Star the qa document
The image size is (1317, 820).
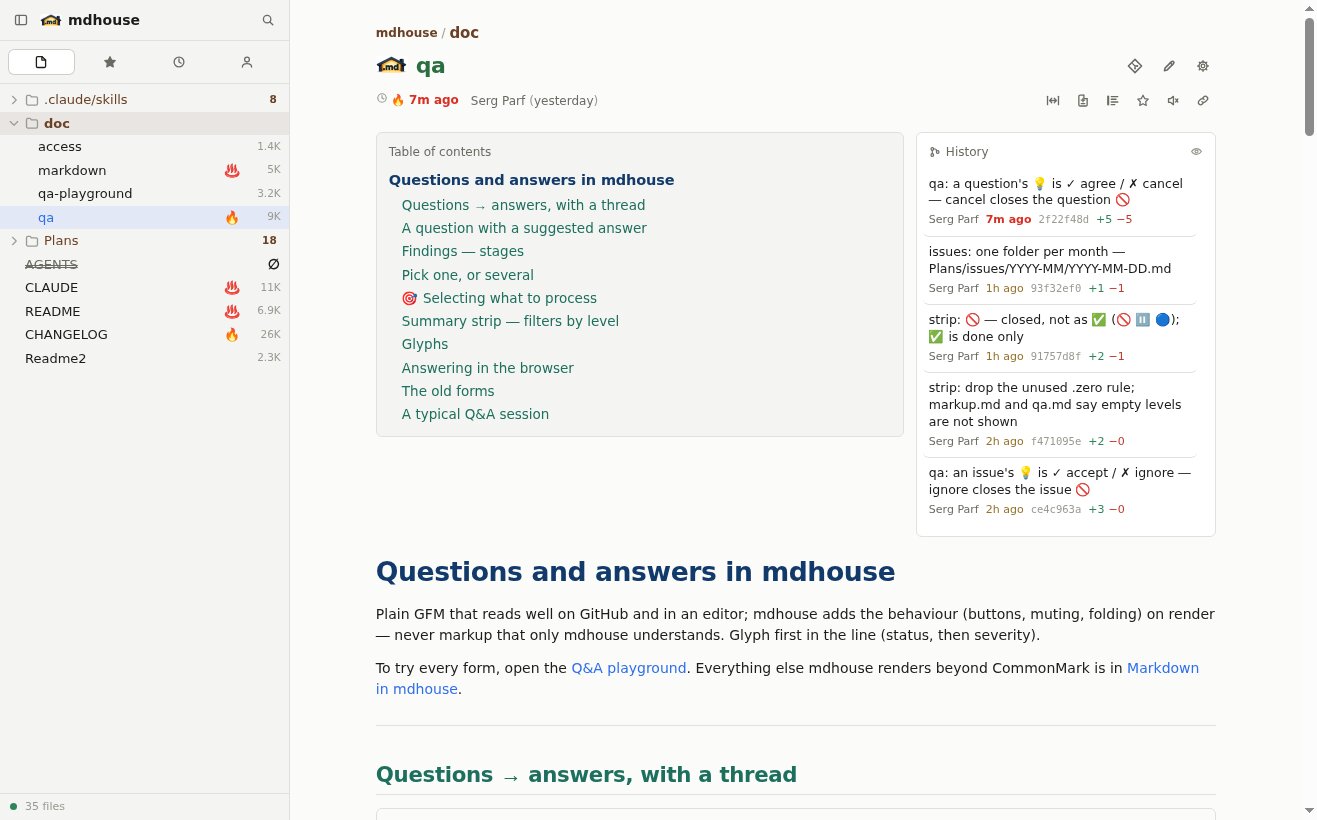point(1143,100)
